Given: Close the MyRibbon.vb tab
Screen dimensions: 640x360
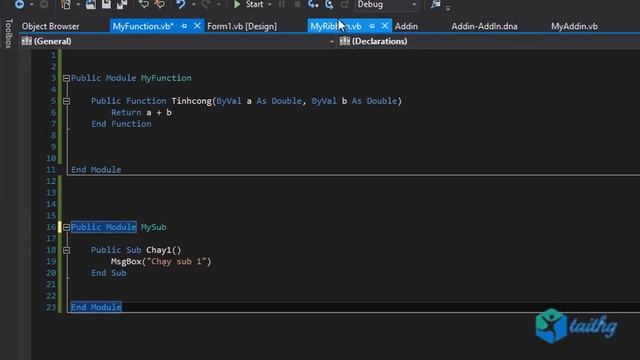Looking at the screenshot, I should (x=384, y=26).
